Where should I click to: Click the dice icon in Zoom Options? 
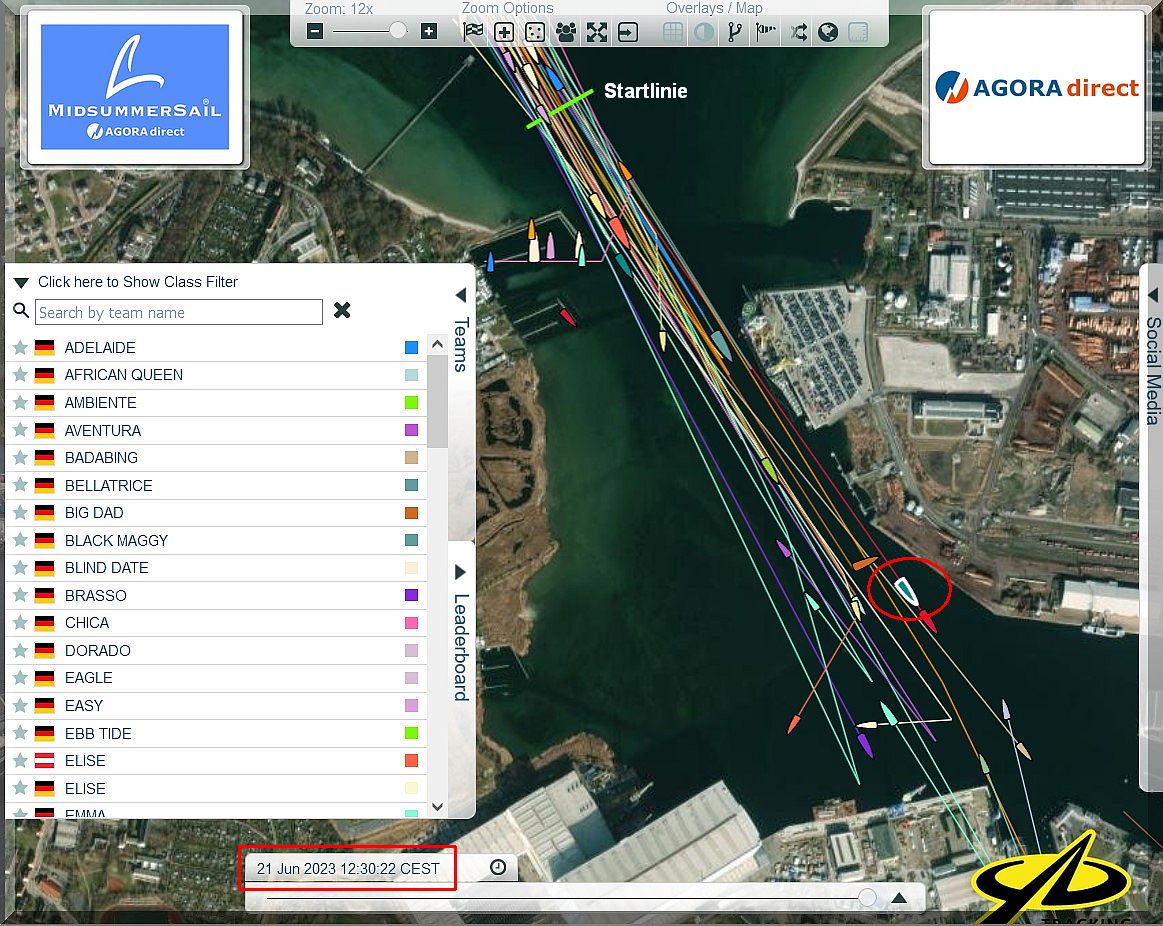point(535,32)
